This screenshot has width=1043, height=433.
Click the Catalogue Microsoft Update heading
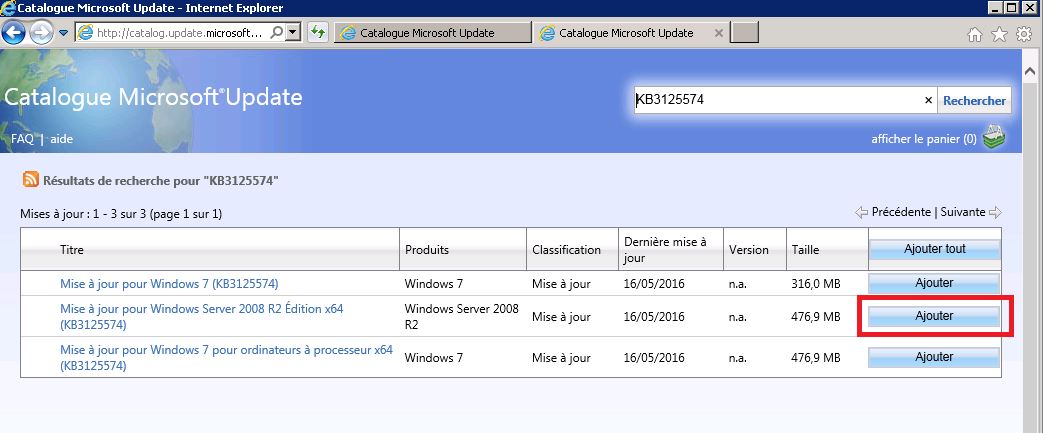click(x=153, y=97)
